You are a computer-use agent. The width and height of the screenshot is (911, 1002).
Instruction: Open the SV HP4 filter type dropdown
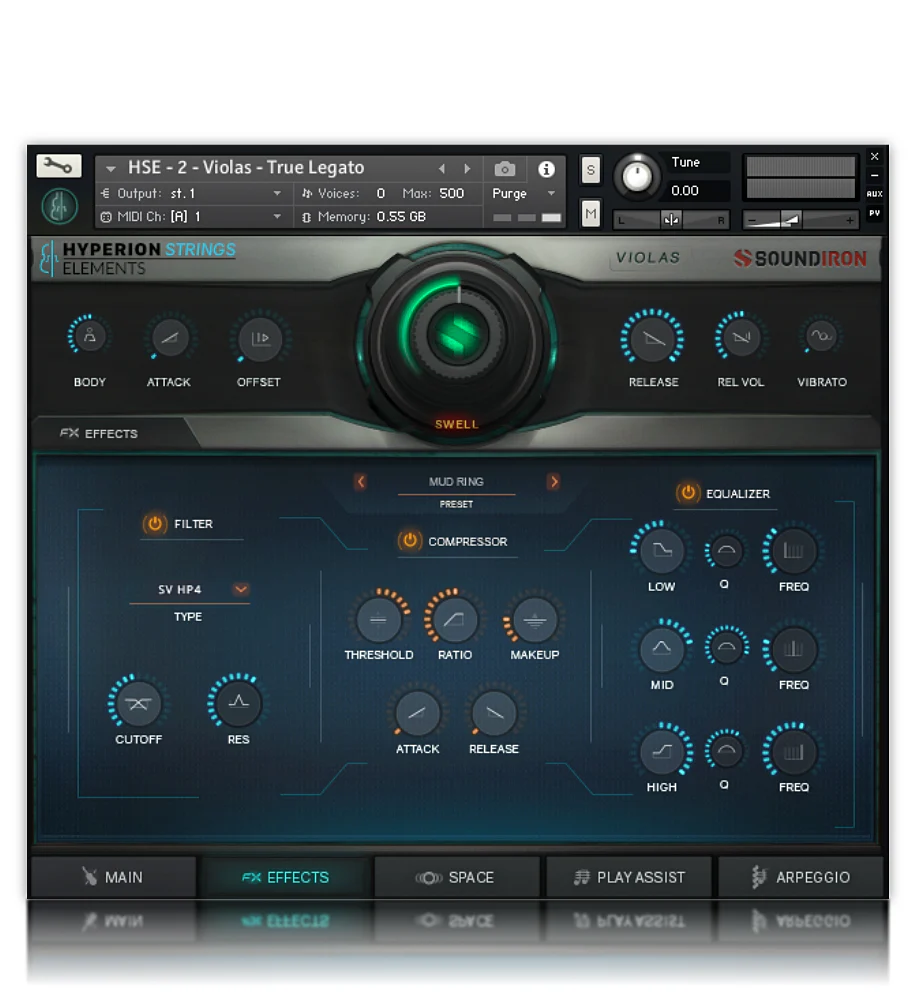pos(240,589)
